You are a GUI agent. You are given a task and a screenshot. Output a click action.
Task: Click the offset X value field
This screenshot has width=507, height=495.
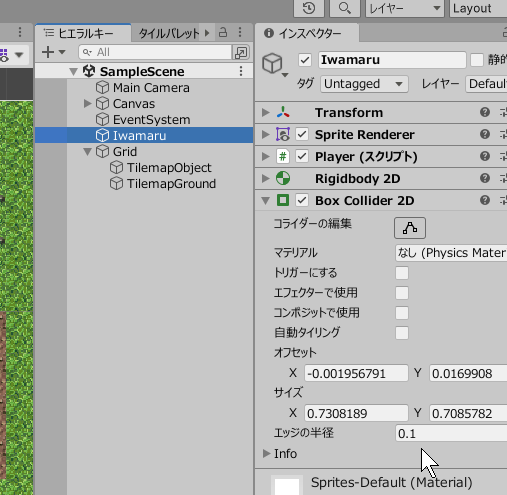pos(356,373)
